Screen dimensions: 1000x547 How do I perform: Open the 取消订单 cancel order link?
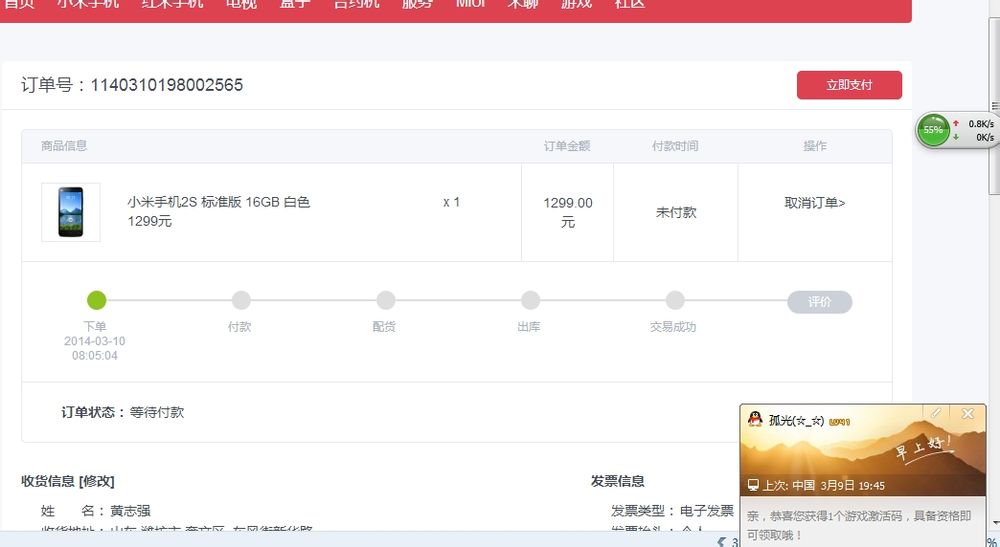(814, 203)
